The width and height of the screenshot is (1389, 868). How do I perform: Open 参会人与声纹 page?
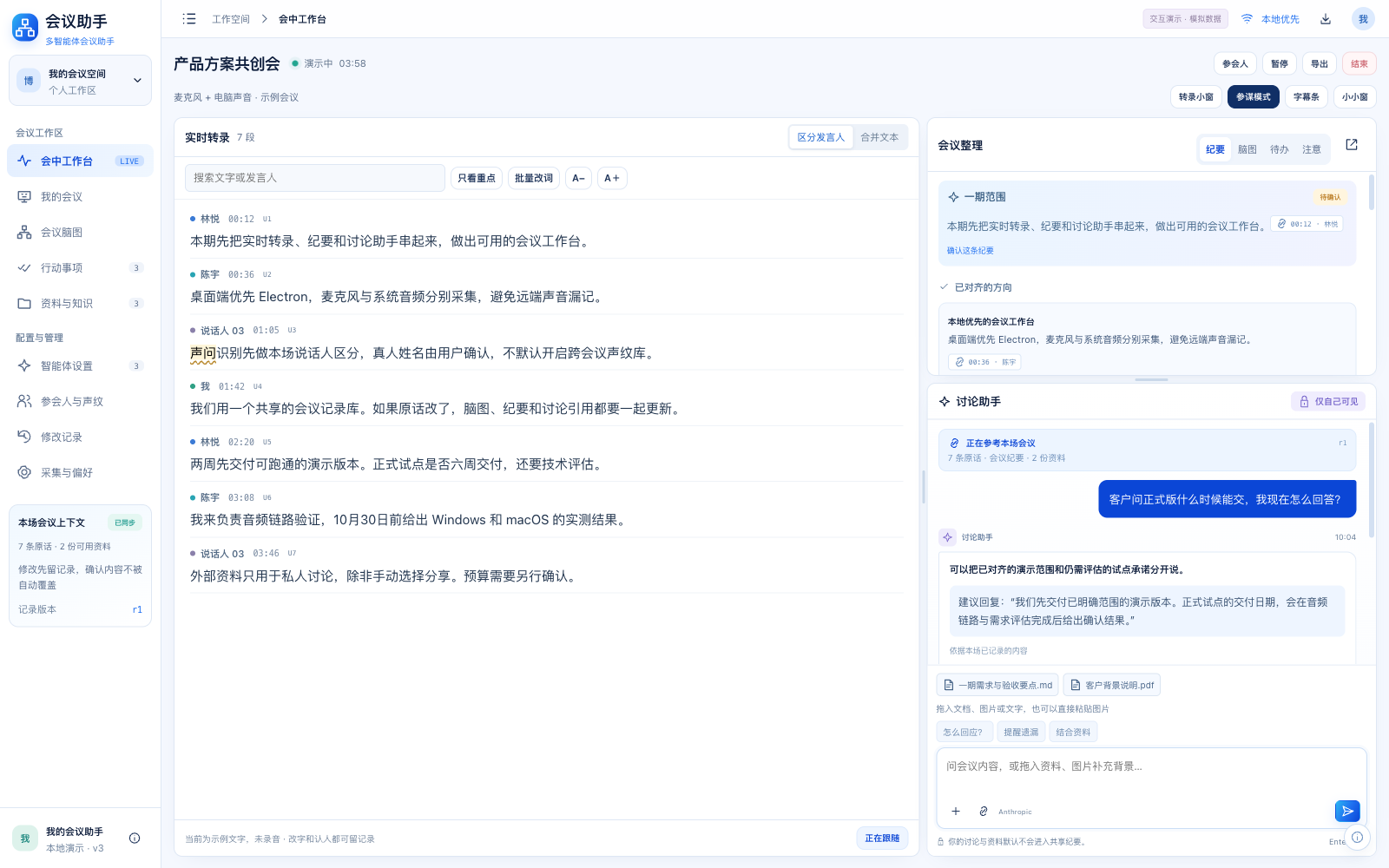click(80, 402)
